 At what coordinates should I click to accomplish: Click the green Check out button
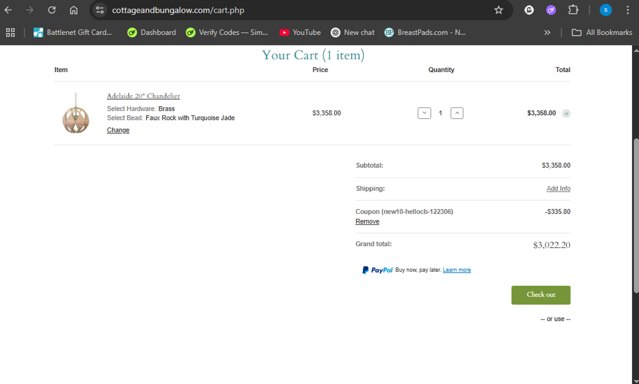(x=541, y=295)
